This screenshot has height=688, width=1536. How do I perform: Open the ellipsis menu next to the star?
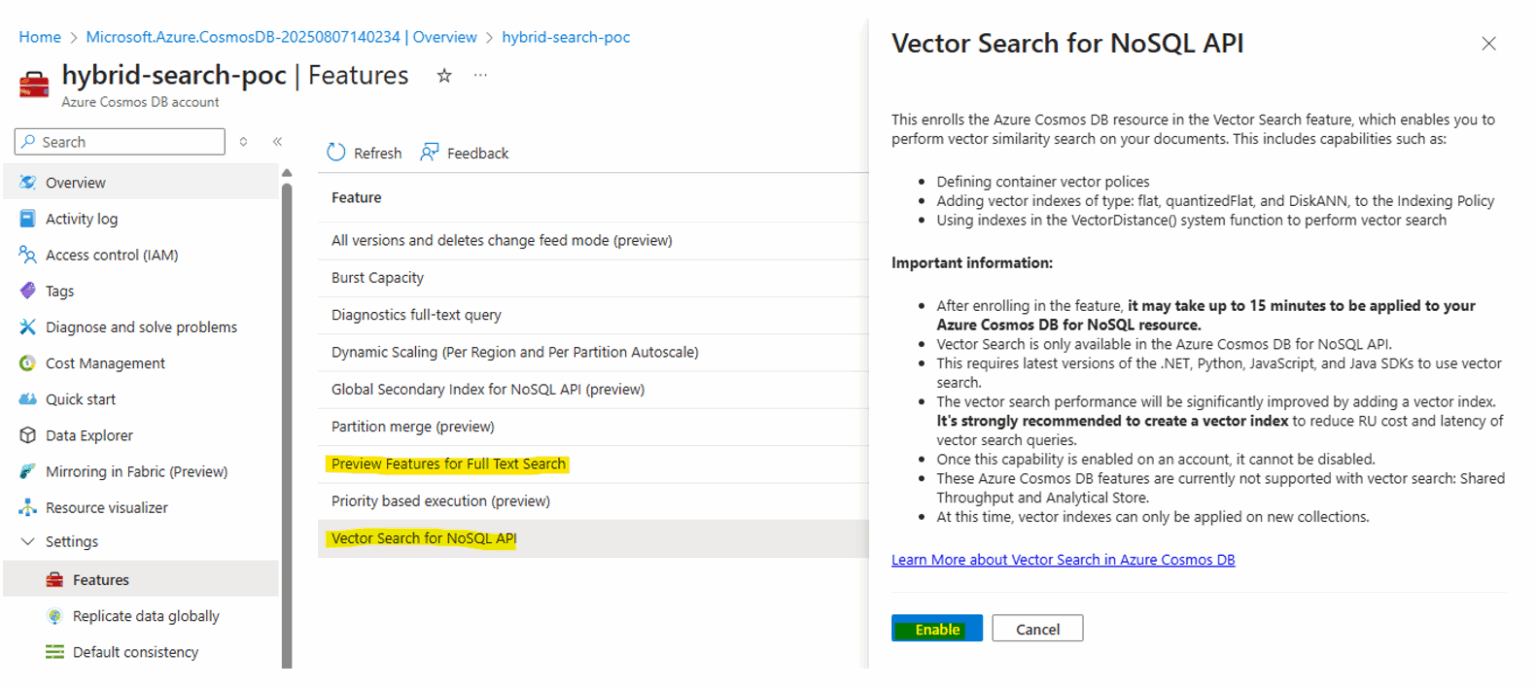click(480, 74)
